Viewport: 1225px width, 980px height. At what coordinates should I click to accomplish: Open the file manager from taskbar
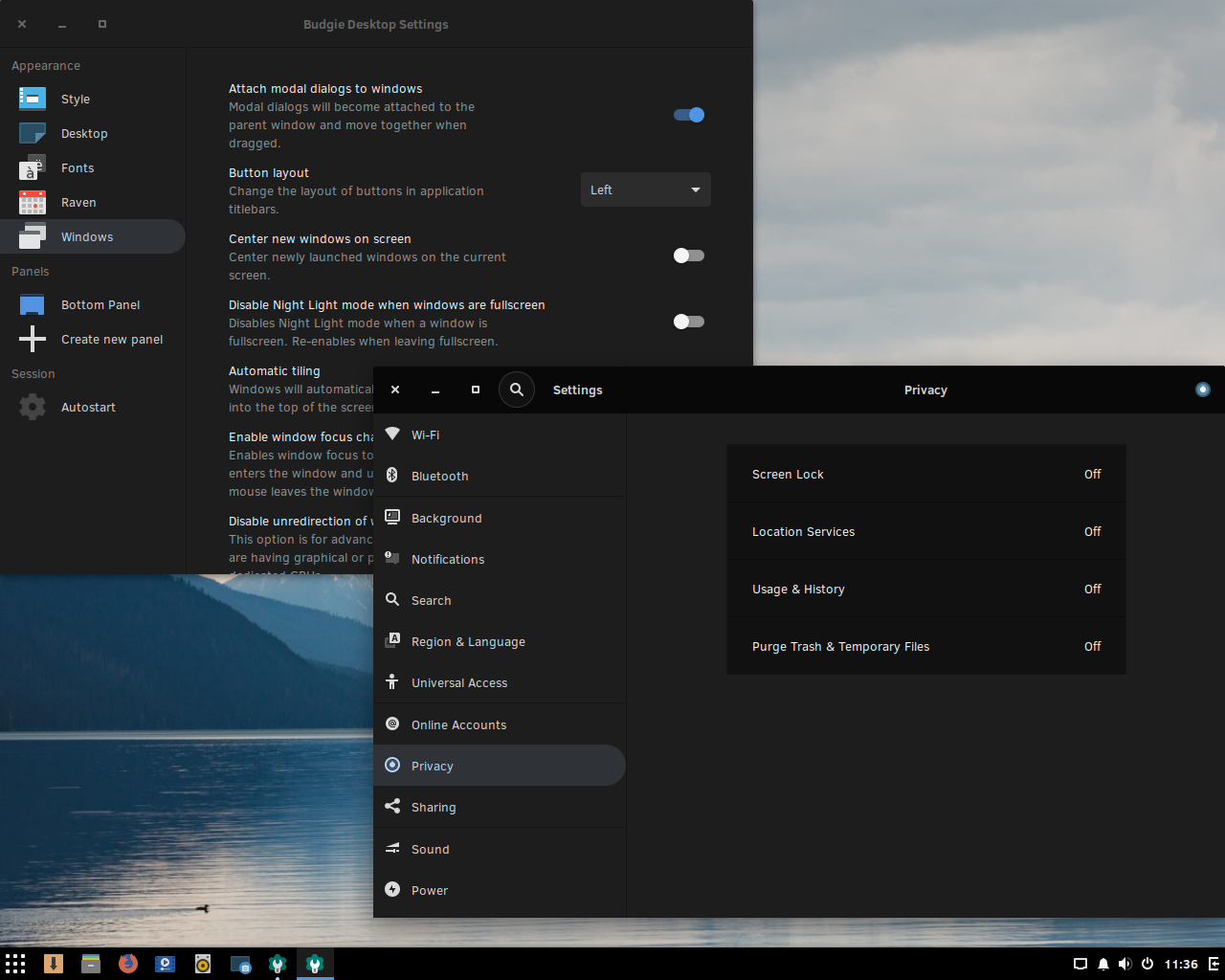[x=91, y=964]
